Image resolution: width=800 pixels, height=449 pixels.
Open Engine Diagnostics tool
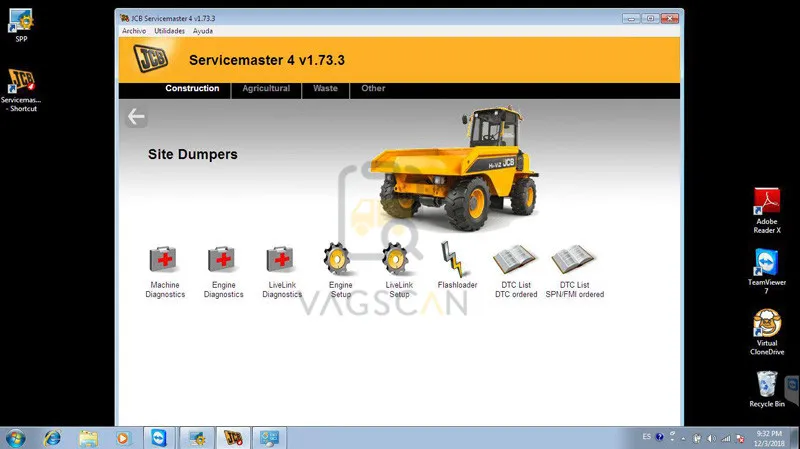[x=223, y=272]
